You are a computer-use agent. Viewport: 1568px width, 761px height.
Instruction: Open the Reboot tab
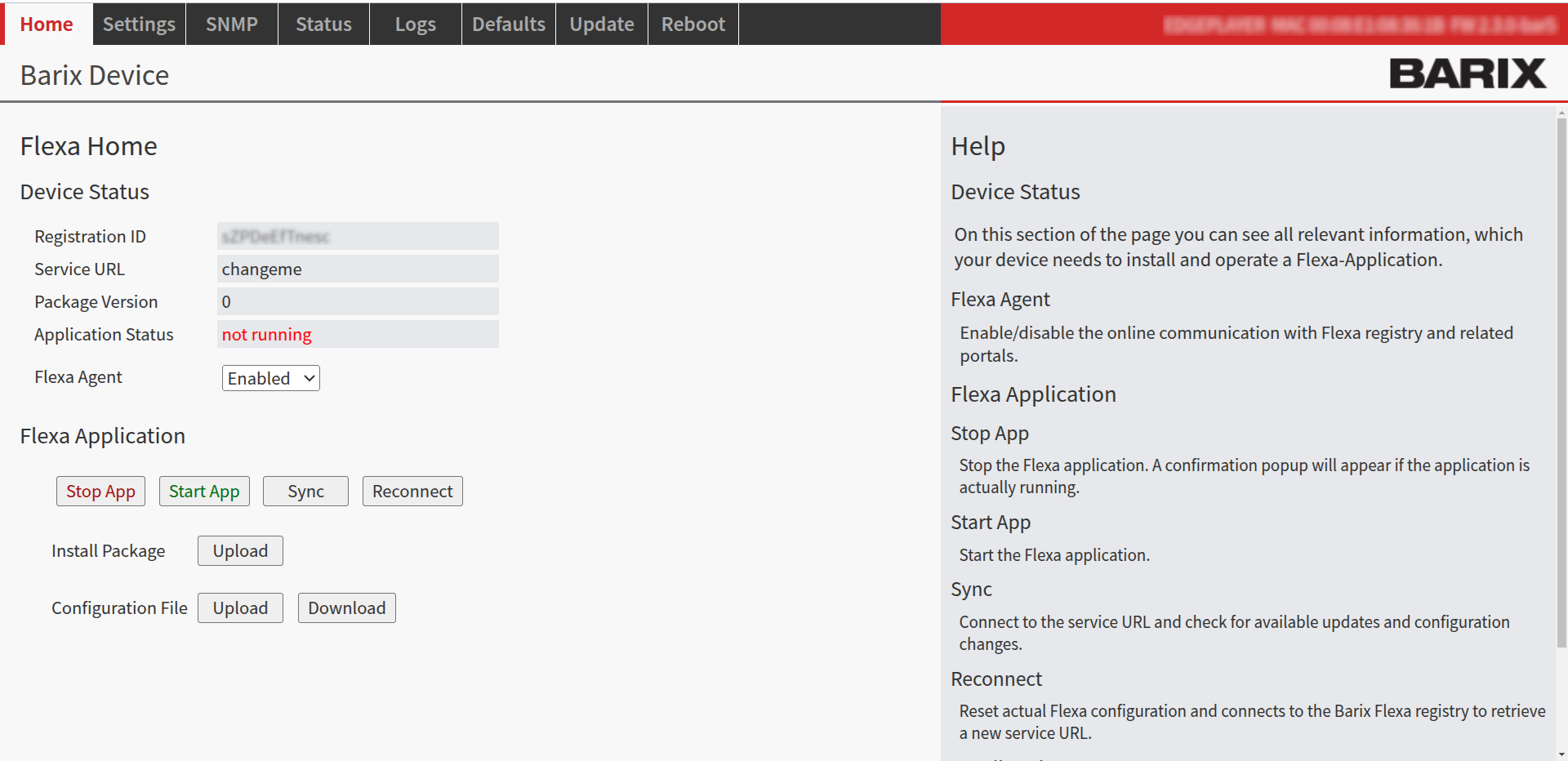pos(693,24)
